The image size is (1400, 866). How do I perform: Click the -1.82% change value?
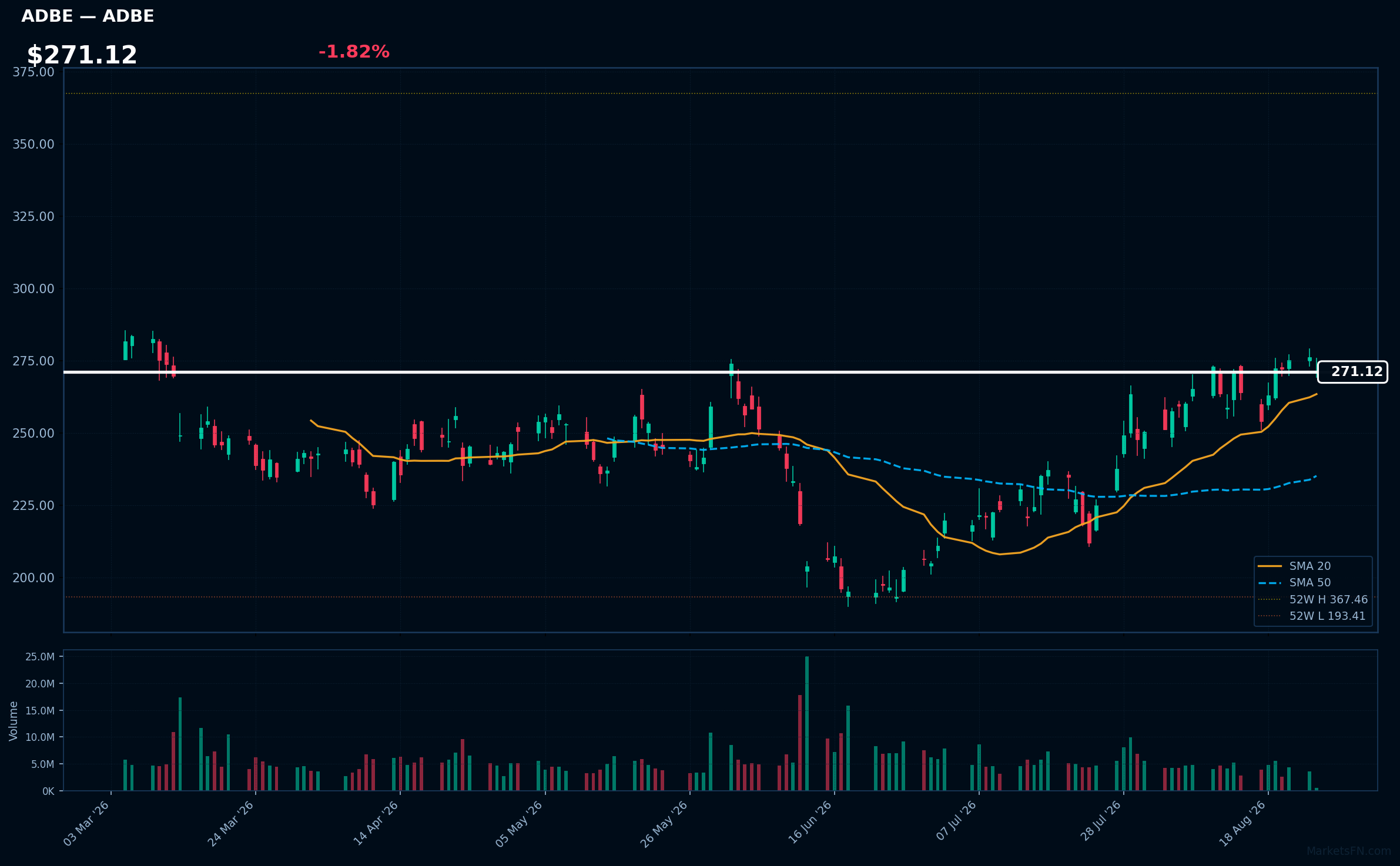click(x=354, y=52)
